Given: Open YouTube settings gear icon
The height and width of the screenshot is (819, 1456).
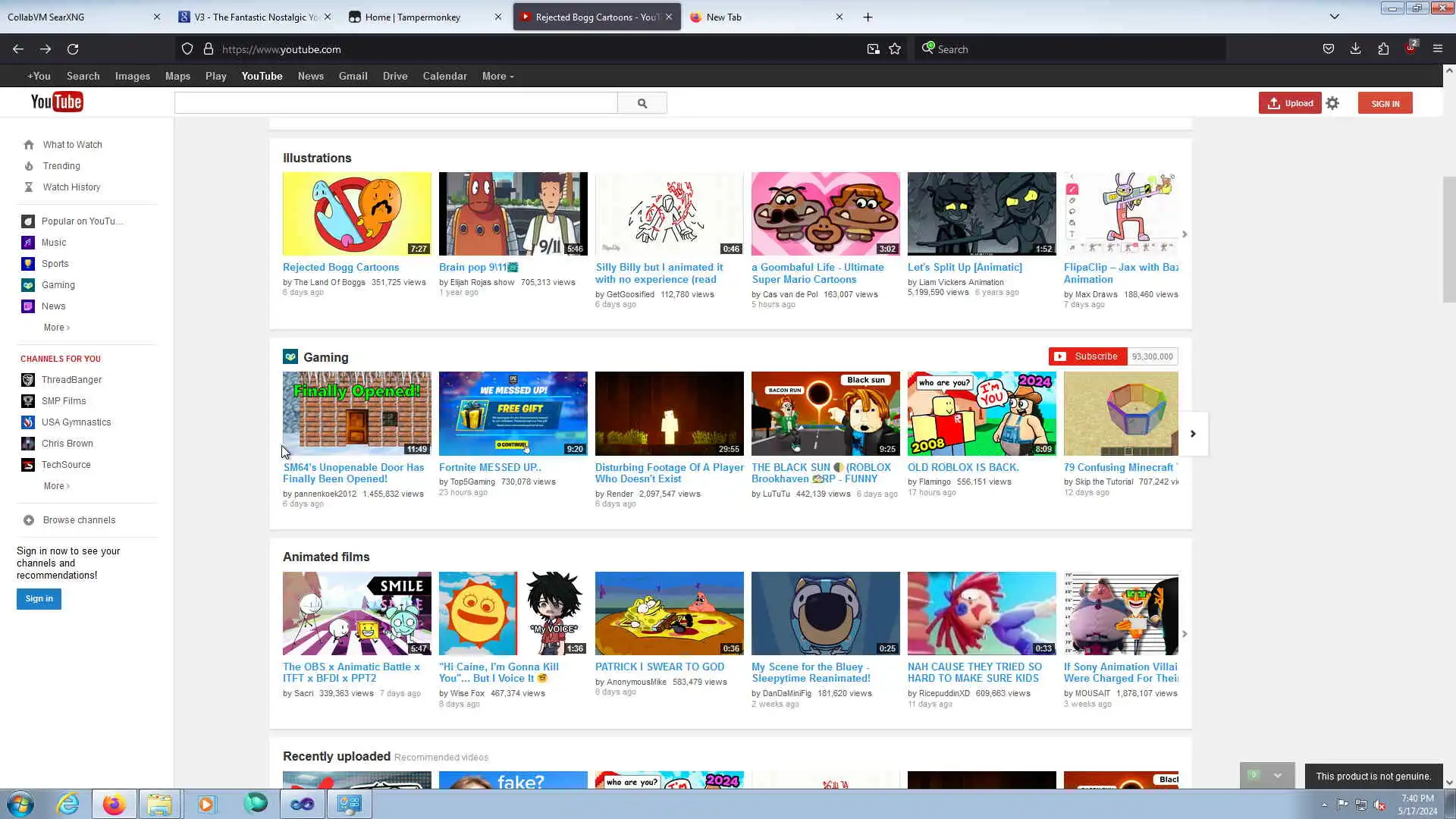Looking at the screenshot, I should 1332,103.
